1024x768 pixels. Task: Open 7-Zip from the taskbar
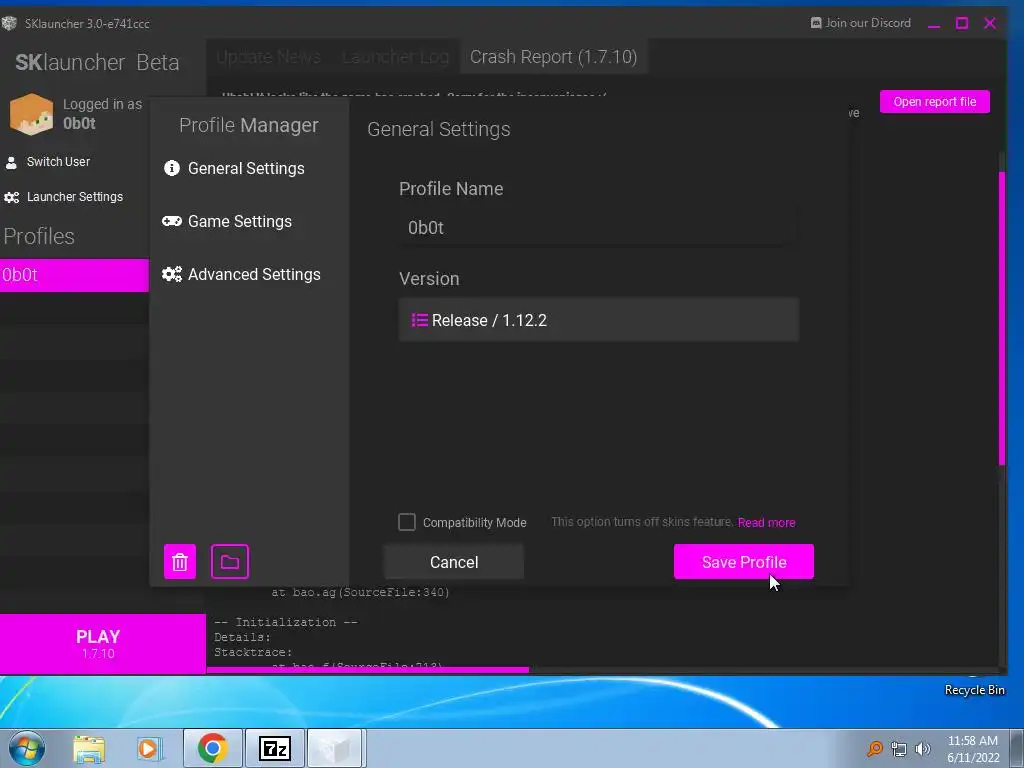tap(274, 748)
